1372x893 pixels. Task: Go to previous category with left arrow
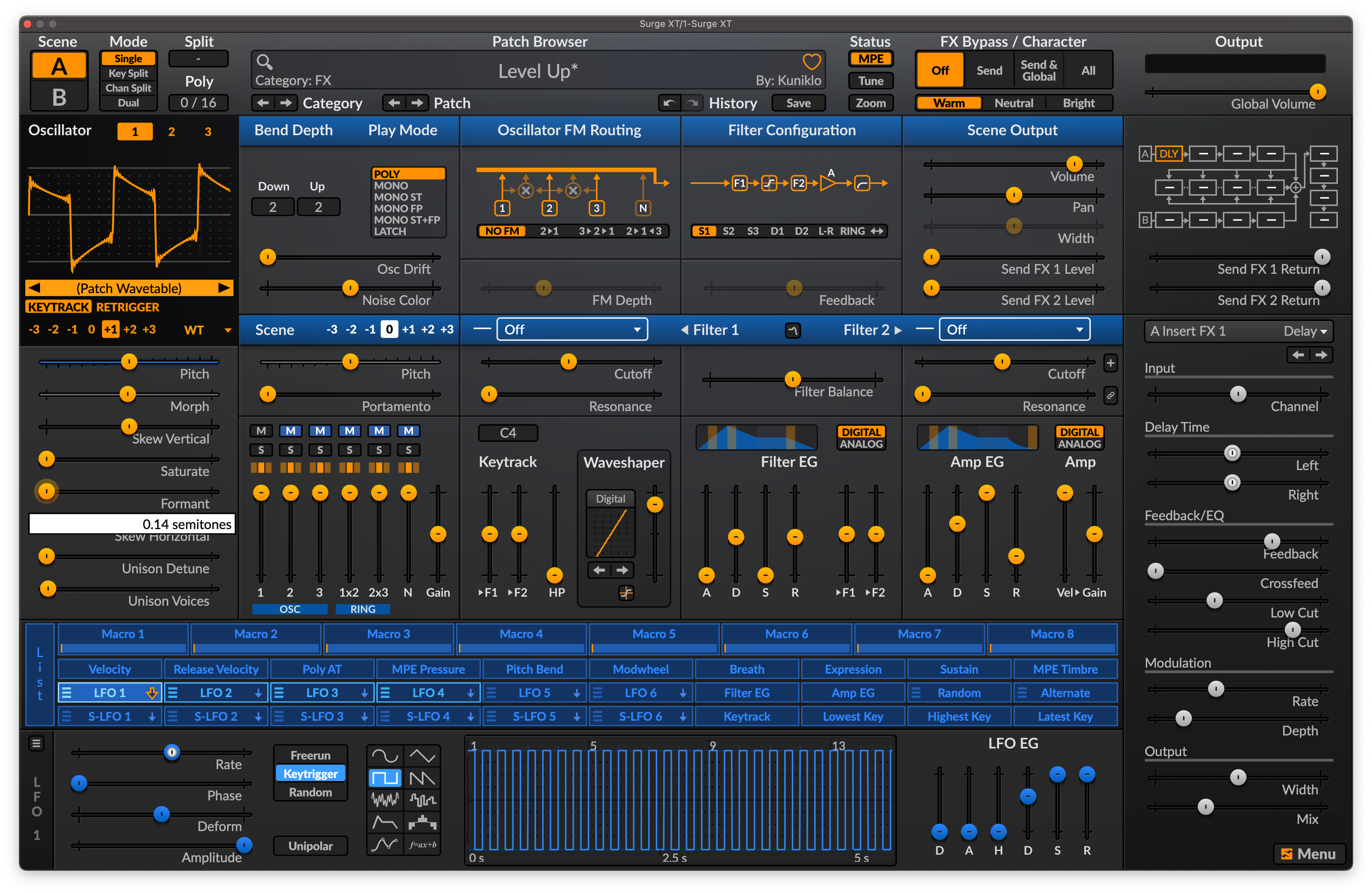263,103
